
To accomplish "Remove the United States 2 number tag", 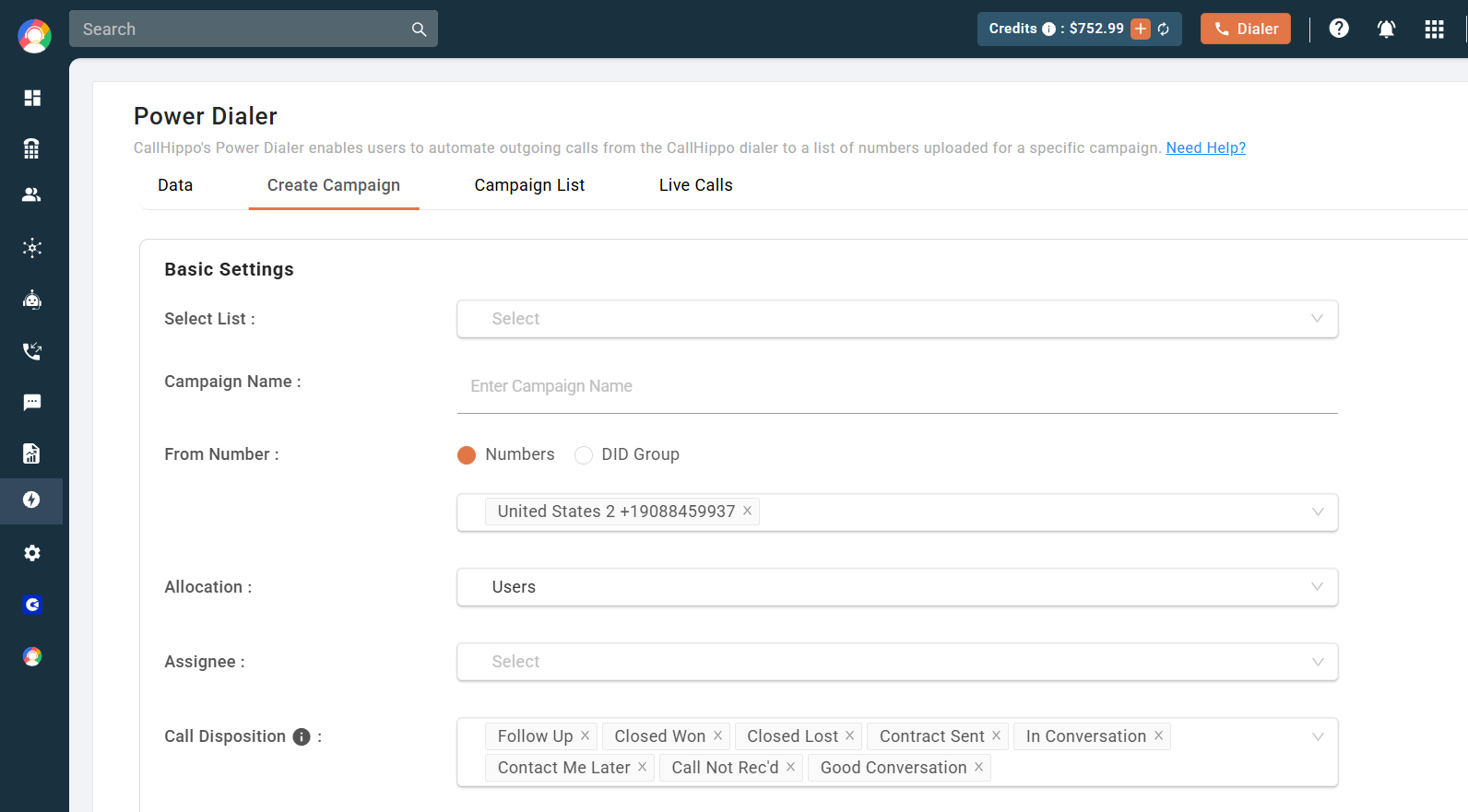I will (748, 511).
